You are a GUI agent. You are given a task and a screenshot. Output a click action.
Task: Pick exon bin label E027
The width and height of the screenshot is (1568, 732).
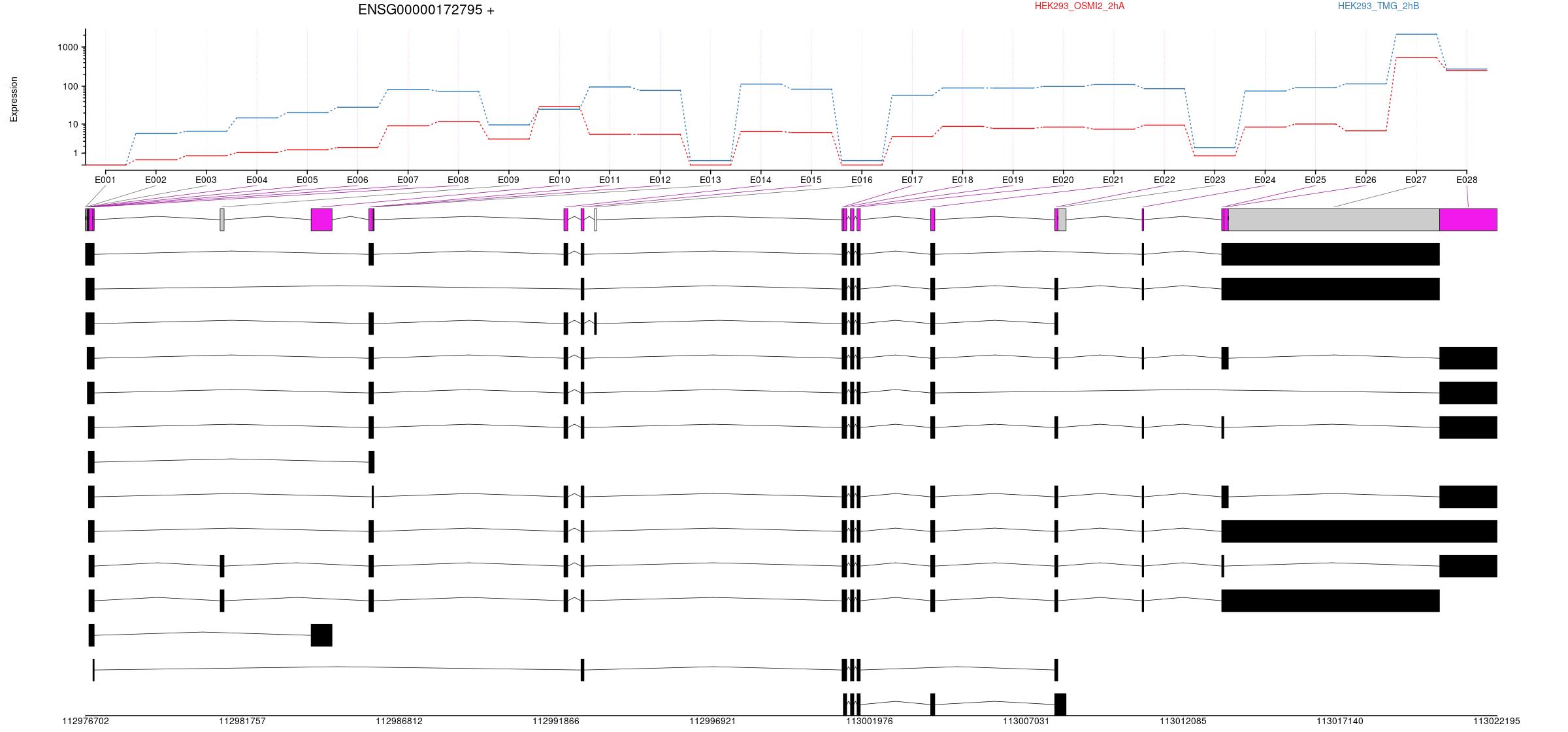tap(1416, 180)
